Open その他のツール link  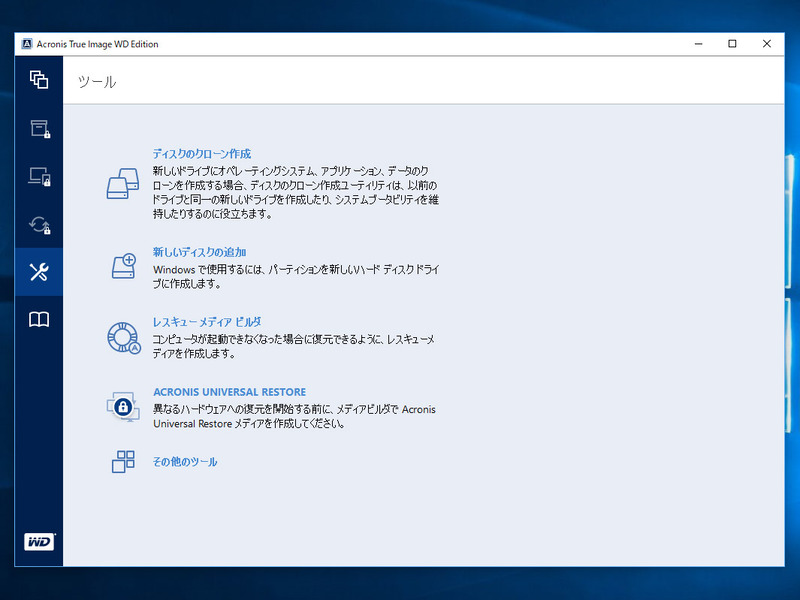tap(185, 462)
